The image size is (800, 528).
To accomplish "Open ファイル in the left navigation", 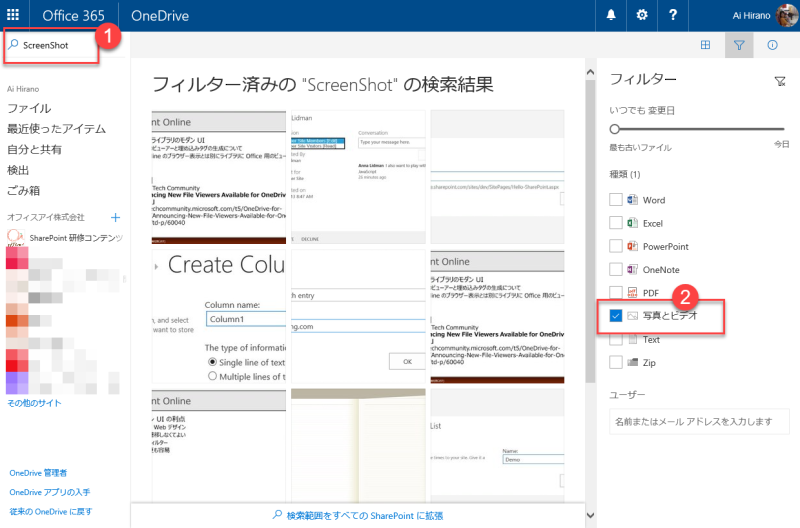I will coord(29,108).
